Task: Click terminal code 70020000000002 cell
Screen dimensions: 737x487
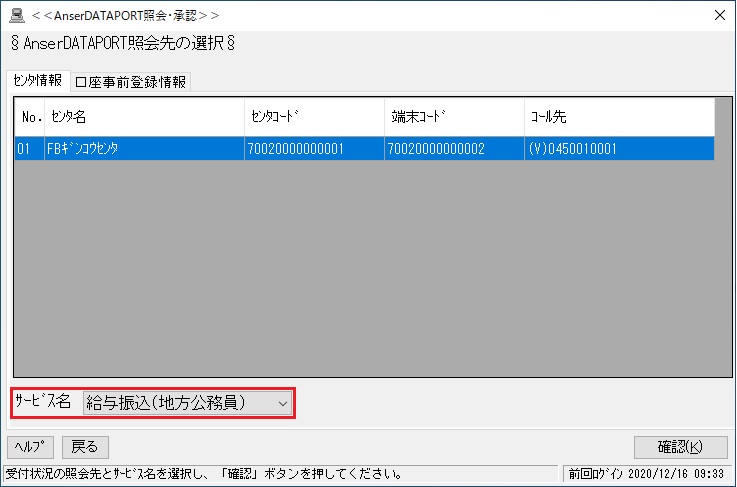Action: (x=454, y=149)
